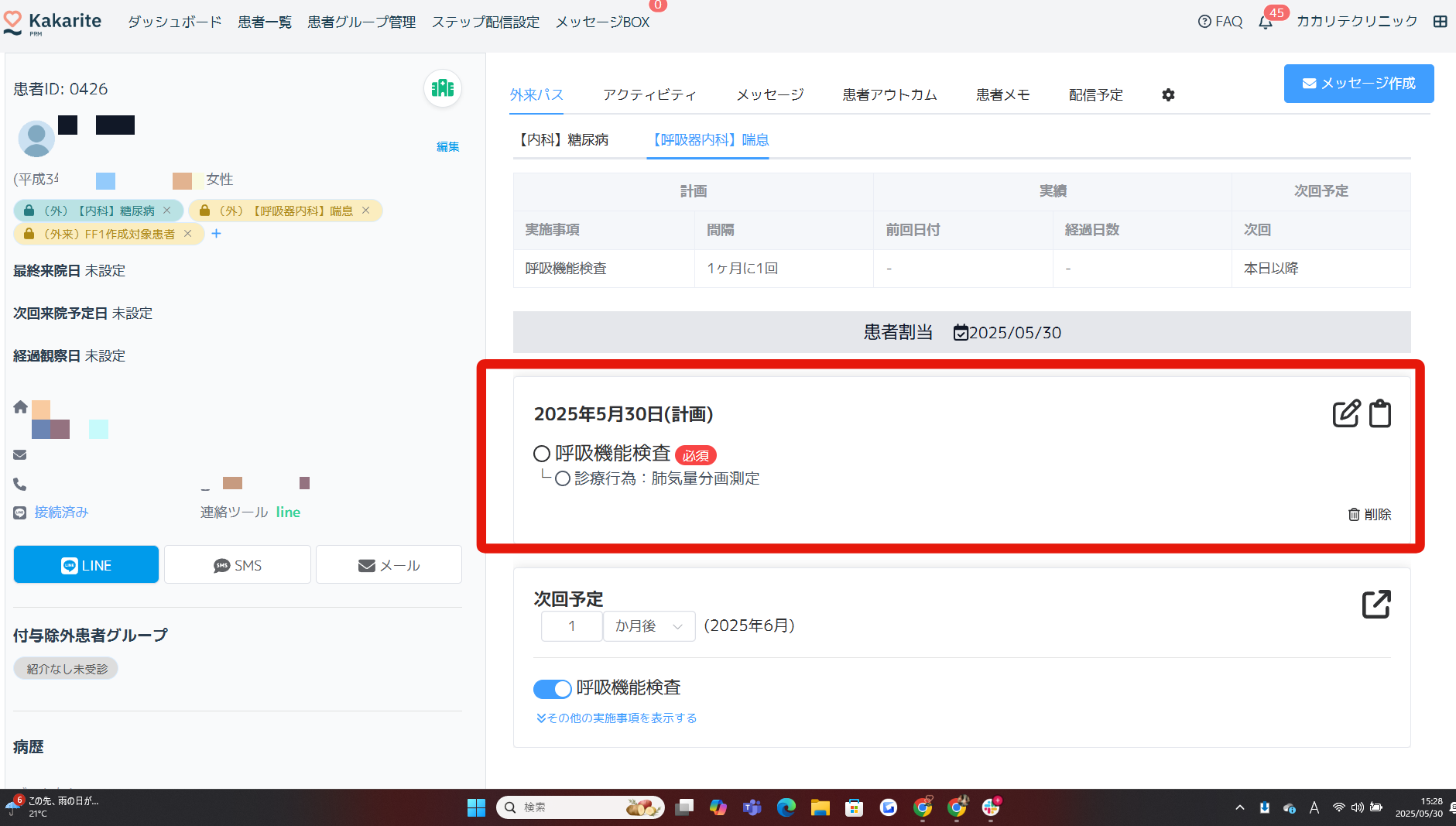The image size is (1456, 826).
Task: Open the settings gear next to 配信予定
Action: point(1168,94)
